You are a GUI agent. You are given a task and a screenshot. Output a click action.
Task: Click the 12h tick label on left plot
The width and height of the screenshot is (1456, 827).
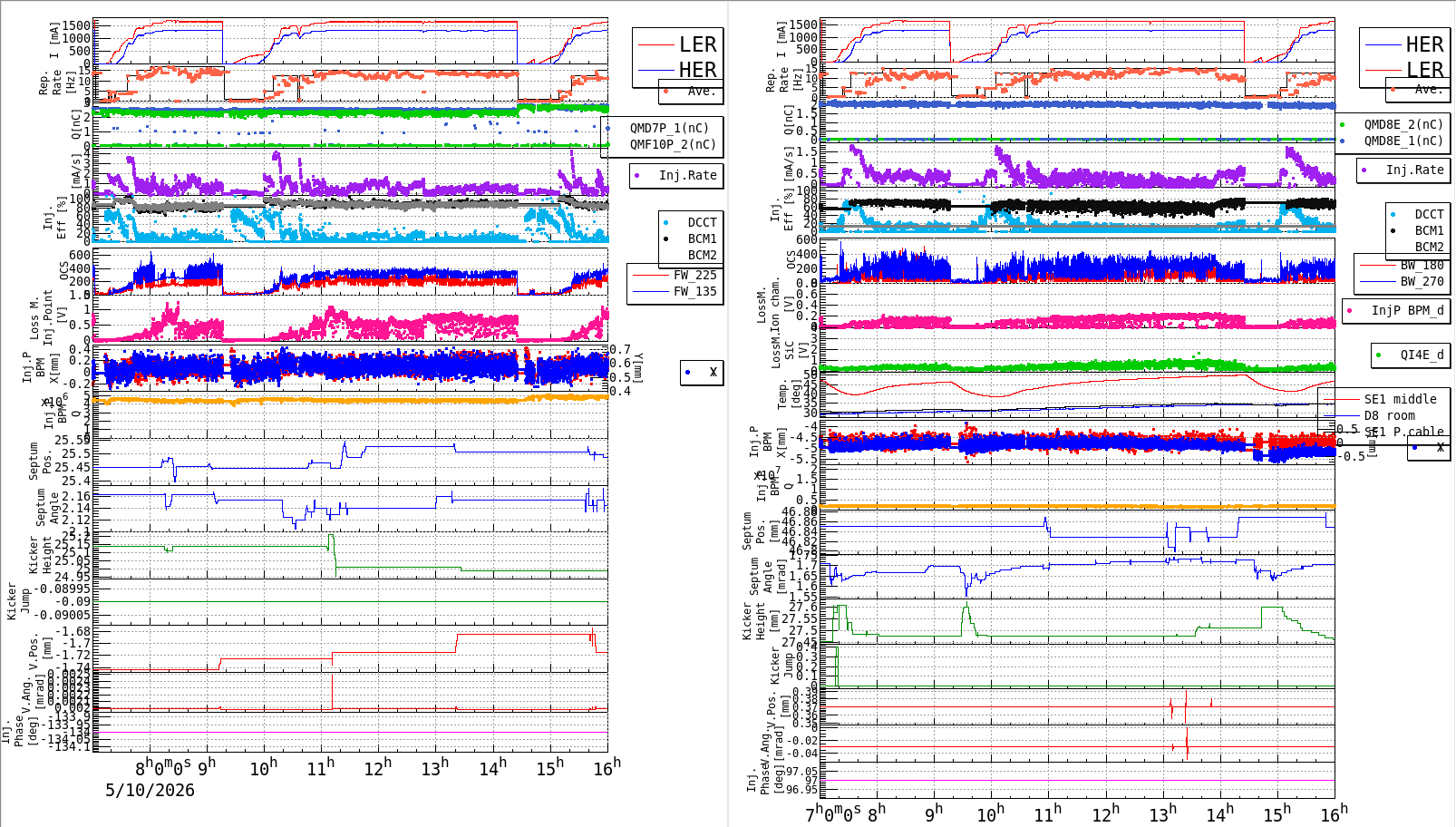tap(378, 768)
